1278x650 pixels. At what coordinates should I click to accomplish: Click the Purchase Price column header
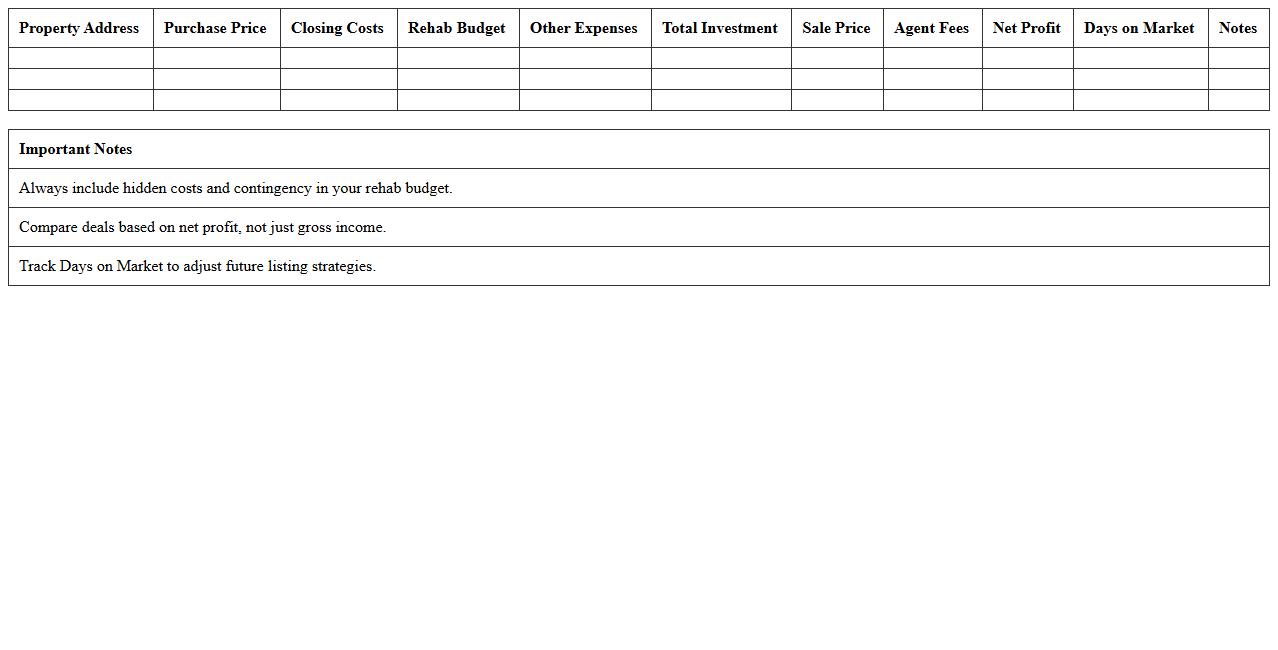pyautogui.click(x=215, y=28)
